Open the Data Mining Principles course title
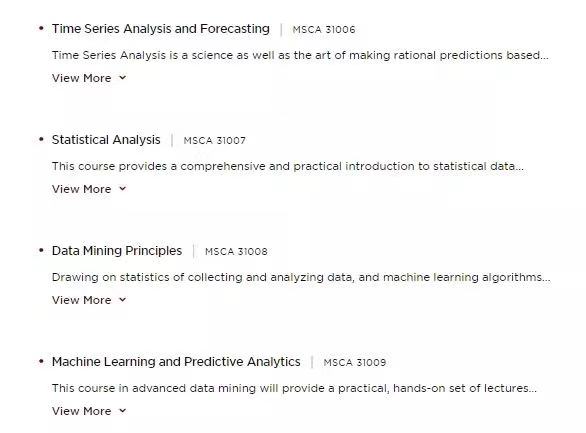 coord(117,251)
